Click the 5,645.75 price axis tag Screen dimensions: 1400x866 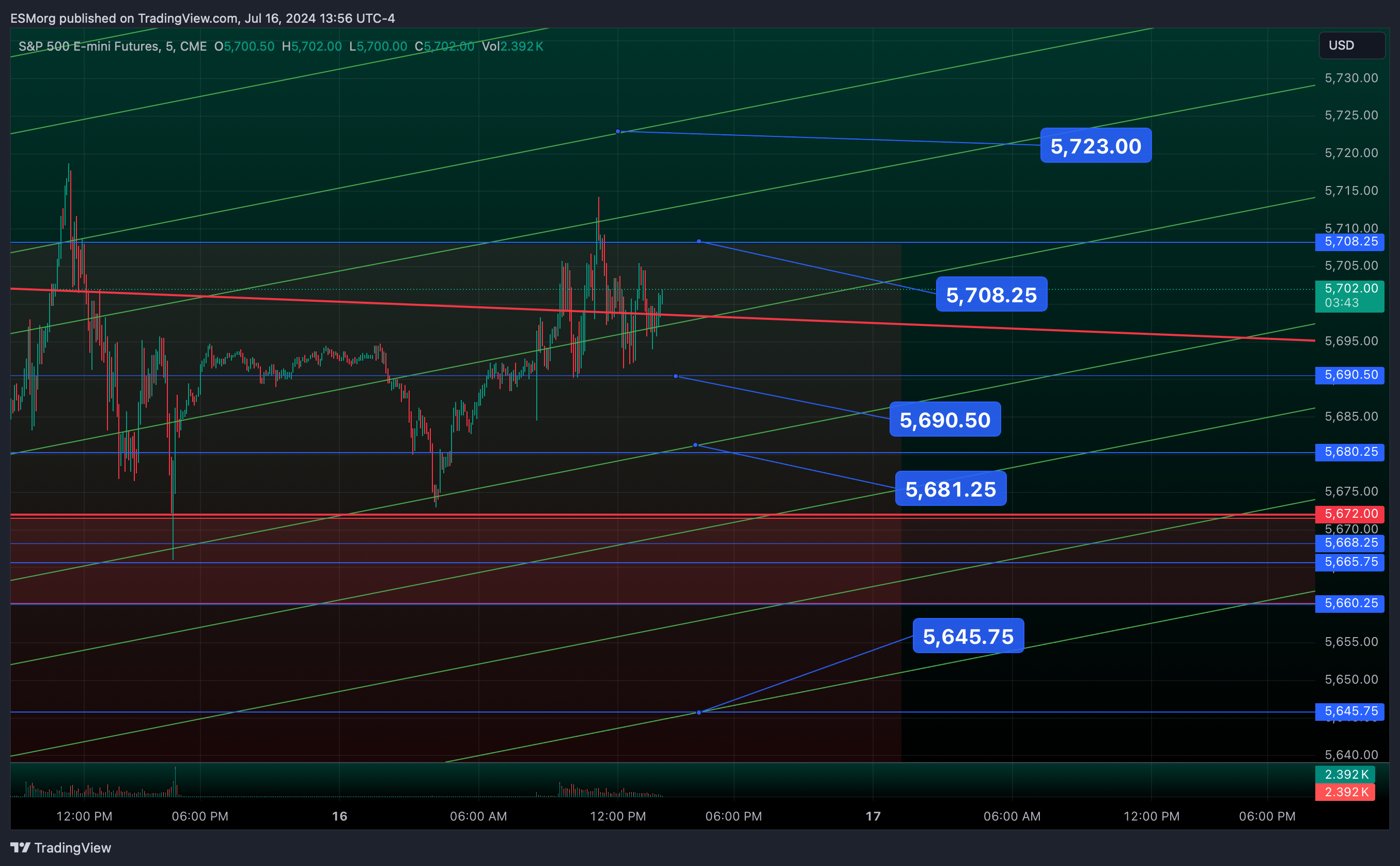tap(1349, 712)
